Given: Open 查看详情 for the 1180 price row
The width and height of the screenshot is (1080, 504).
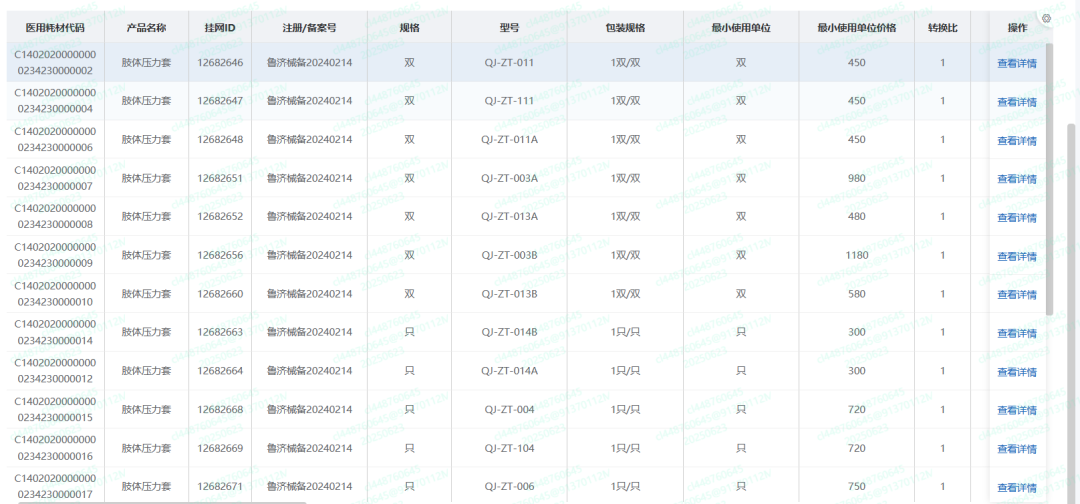Looking at the screenshot, I should click(x=1016, y=257).
